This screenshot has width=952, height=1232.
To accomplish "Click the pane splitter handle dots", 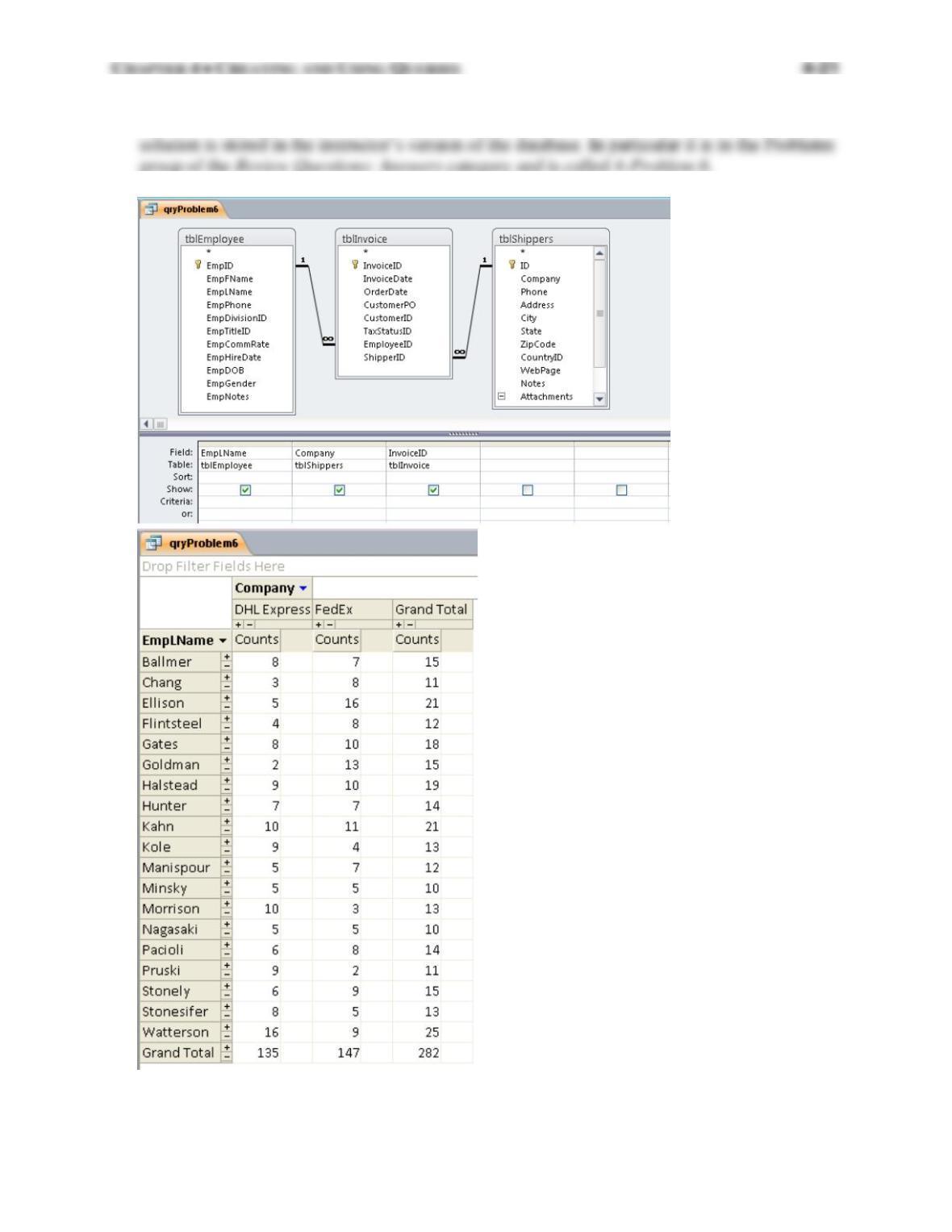I will click(x=463, y=434).
